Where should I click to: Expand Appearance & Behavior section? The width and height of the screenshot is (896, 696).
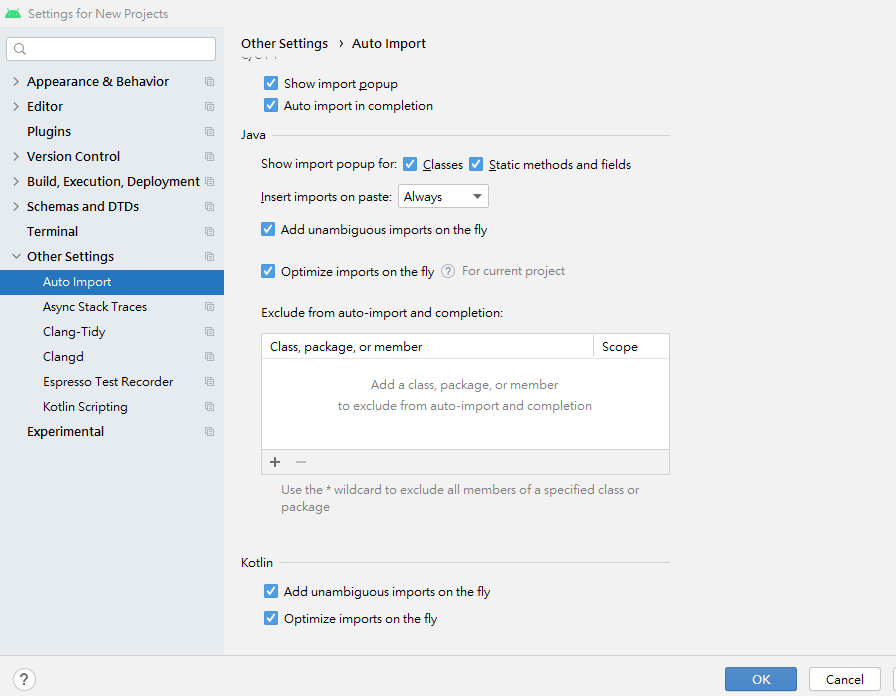(16, 82)
